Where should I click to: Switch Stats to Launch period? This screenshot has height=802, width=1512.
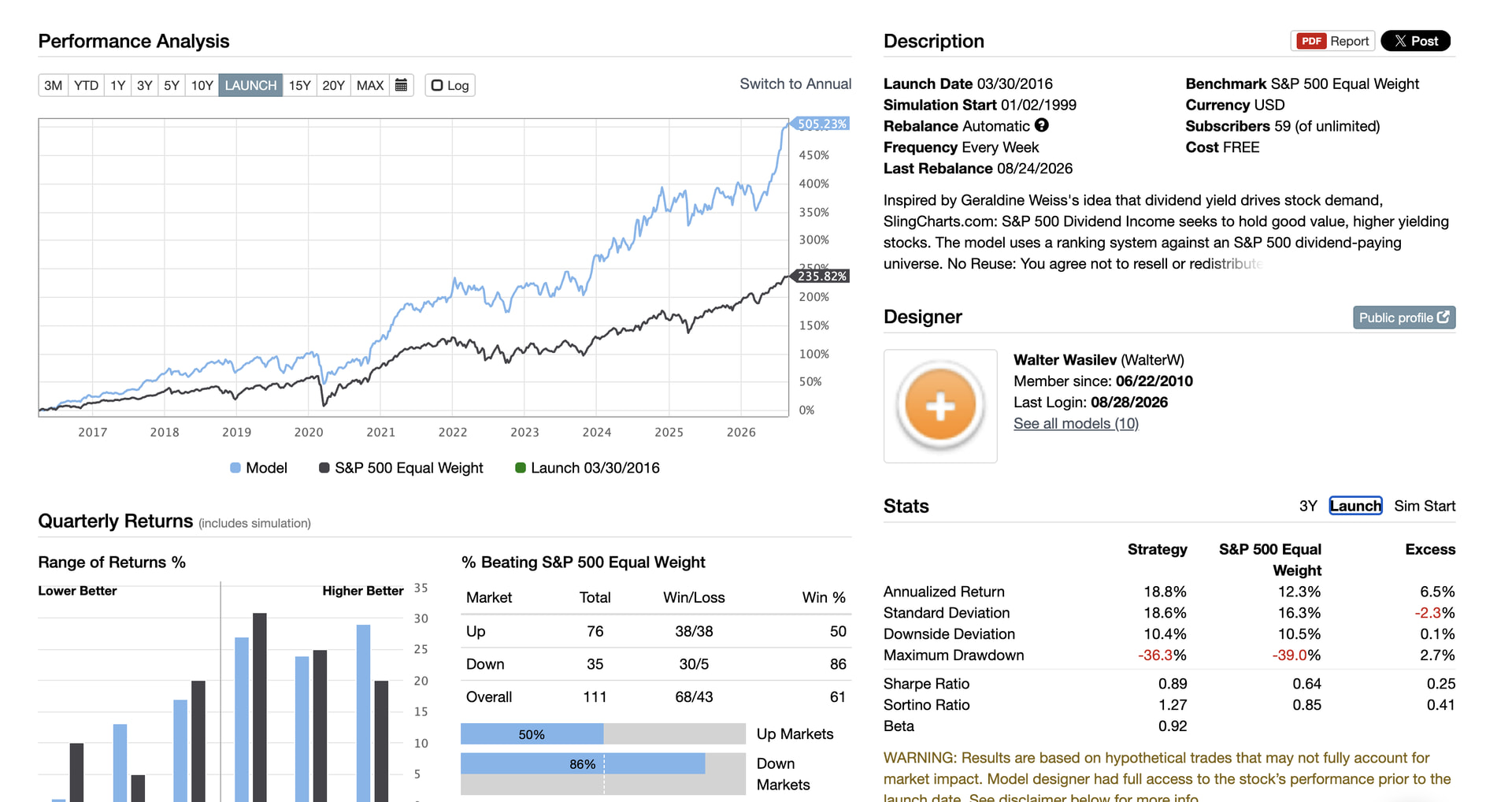click(x=1355, y=506)
